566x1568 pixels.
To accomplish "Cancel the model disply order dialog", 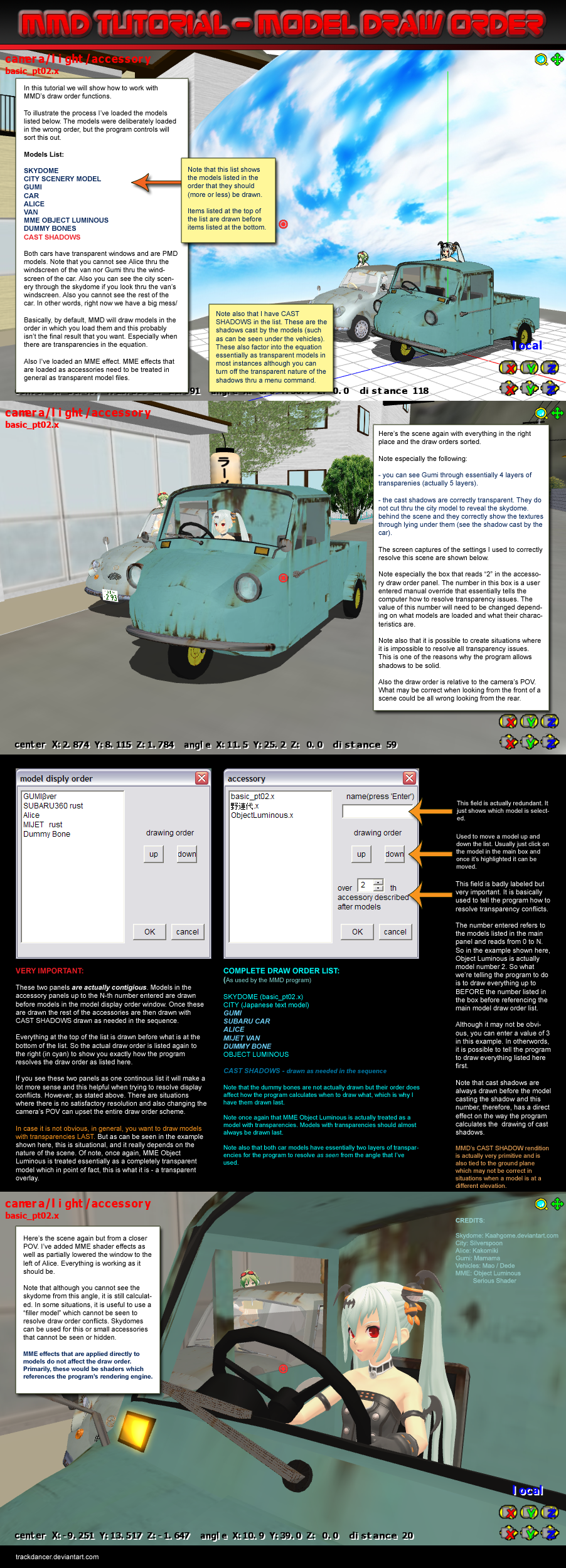I will [187, 932].
